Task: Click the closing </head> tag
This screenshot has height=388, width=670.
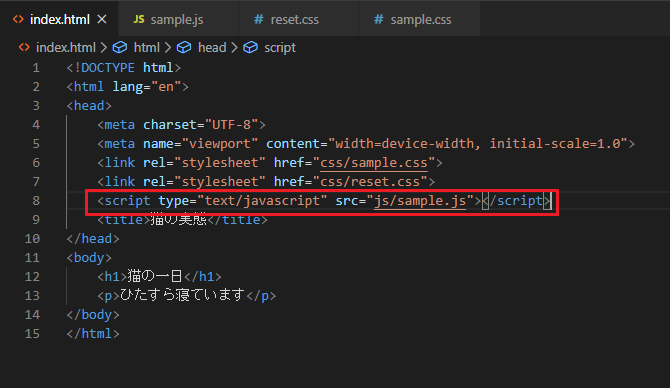Action: 93,238
